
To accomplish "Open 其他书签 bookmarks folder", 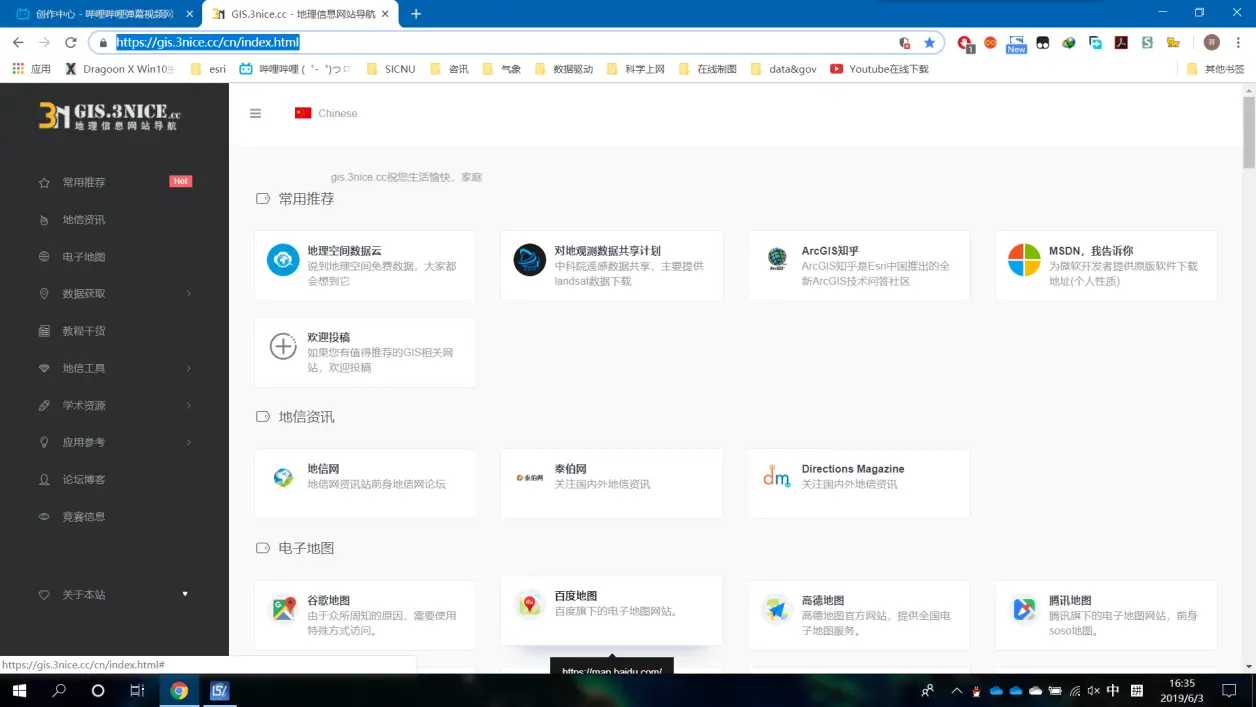I will (x=1215, y=69).
